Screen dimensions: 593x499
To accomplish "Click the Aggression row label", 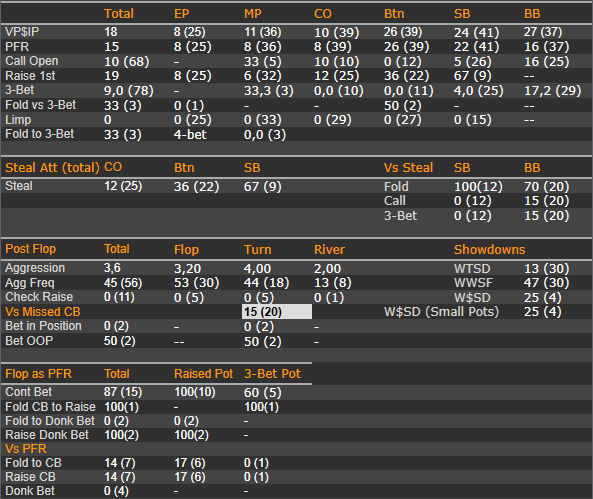I will (x=35, y=268).
